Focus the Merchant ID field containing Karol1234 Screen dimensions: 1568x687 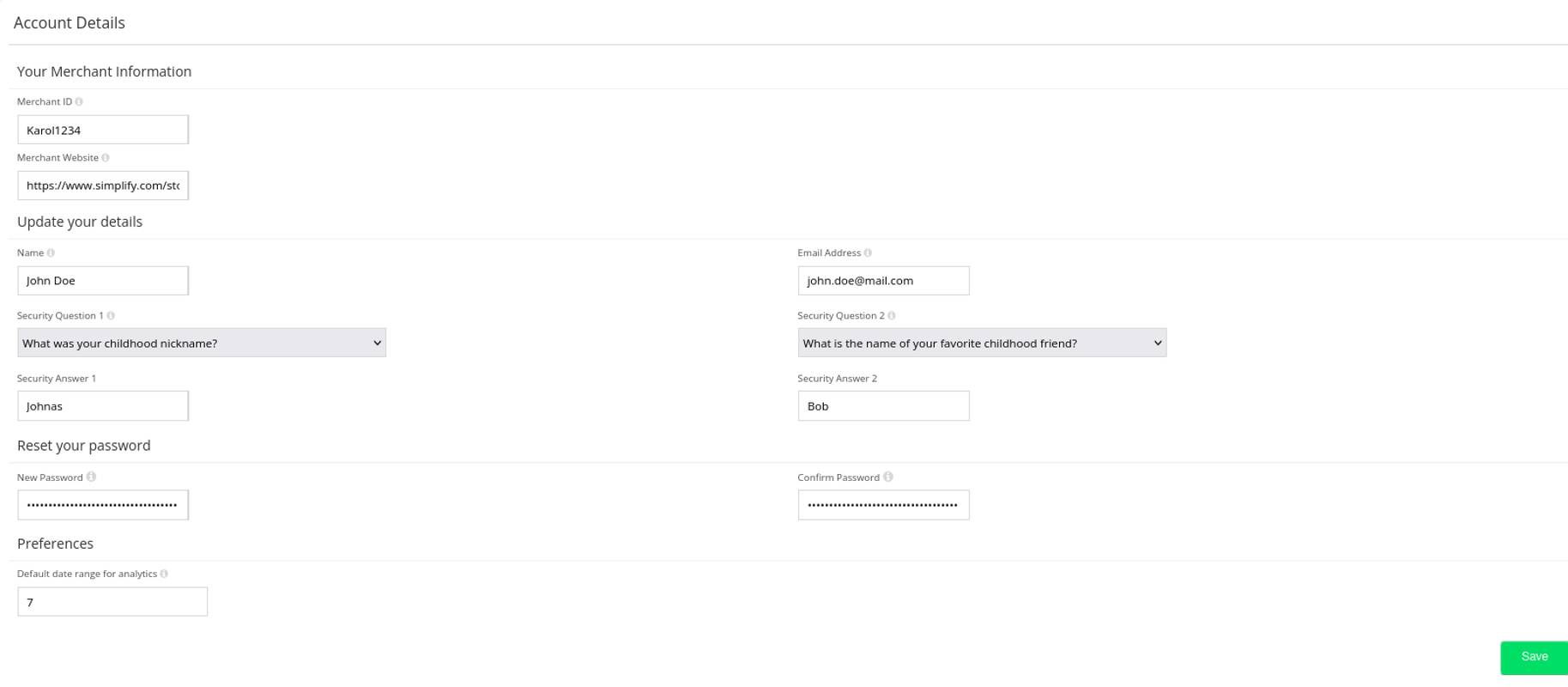pyautogui.click(x=103, y=130)
